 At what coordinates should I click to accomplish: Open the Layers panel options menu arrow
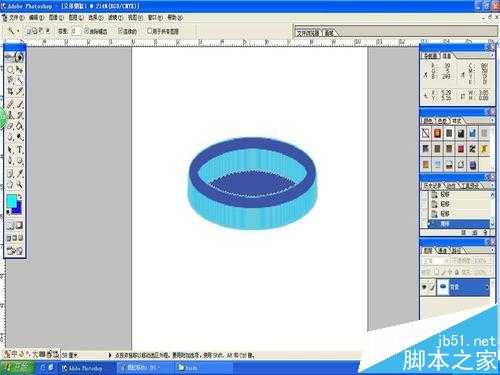coord(492,250)
